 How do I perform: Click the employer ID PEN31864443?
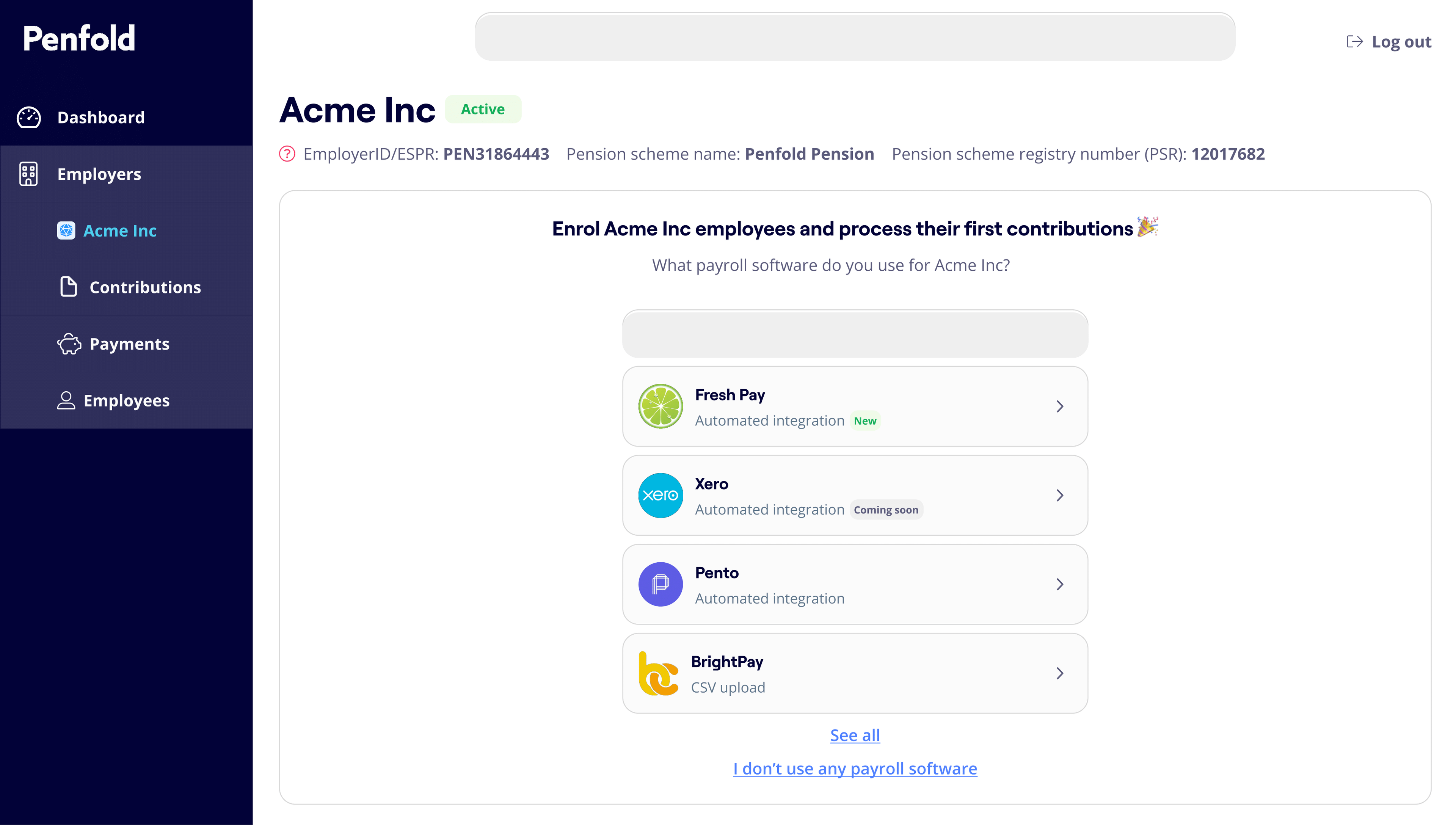(x=496, y=154)
